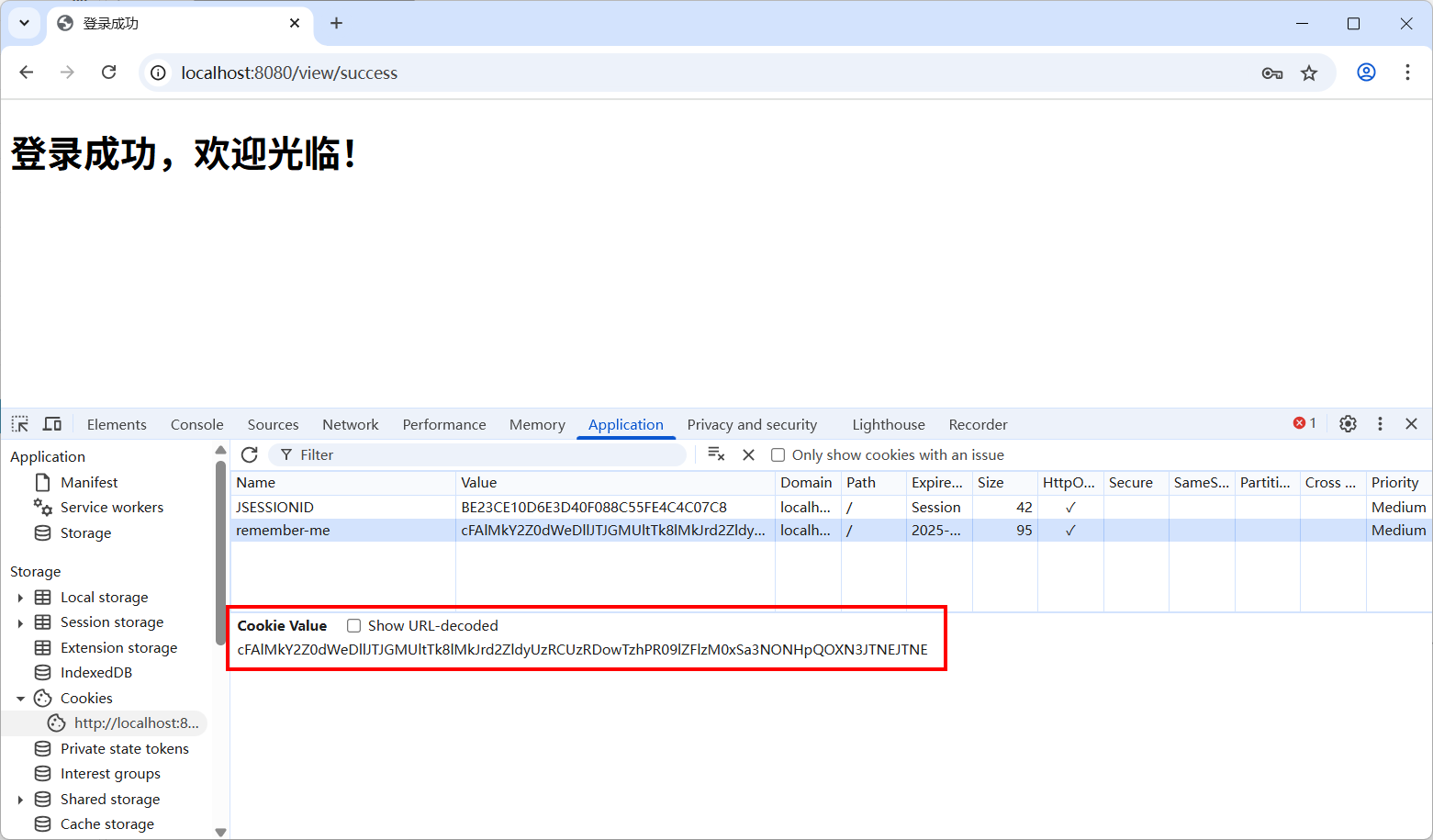Select Storage under Application
The width and height of the screenshot is (1433, 840).
click(x=85, y=533)
